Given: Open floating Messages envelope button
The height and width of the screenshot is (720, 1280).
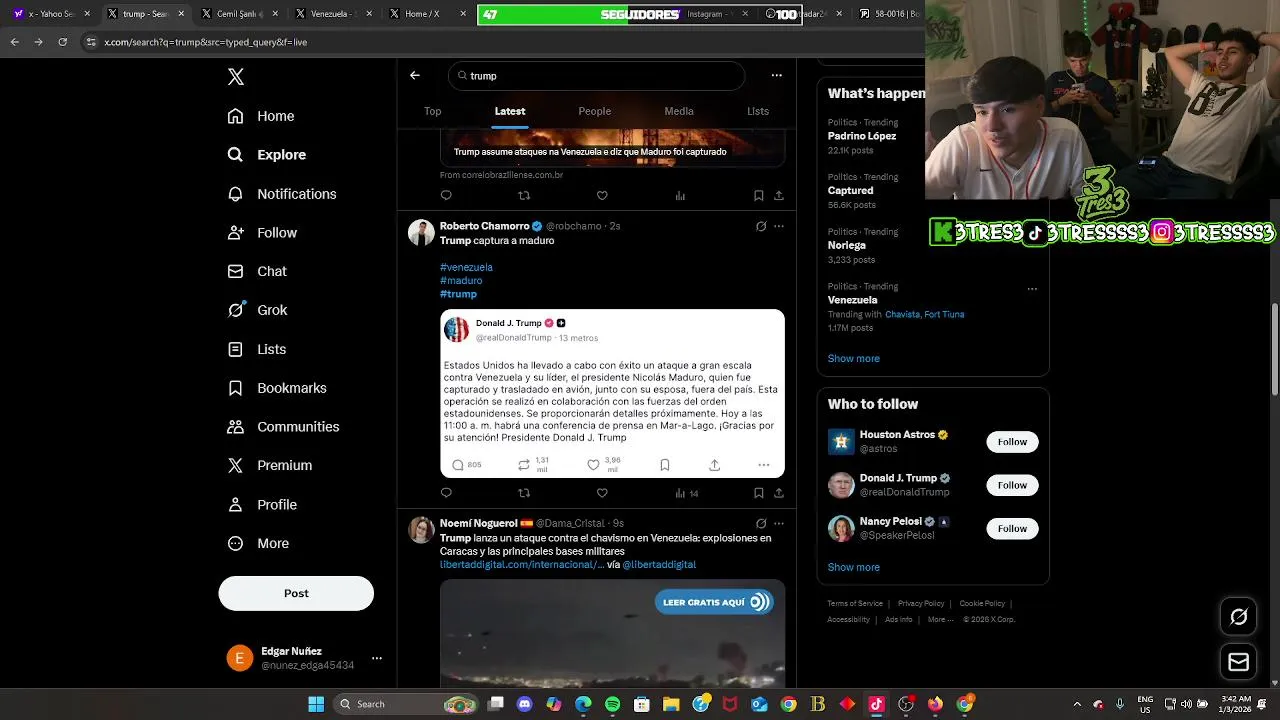Looking at the screenshot, I should [x=1238, y=662].
